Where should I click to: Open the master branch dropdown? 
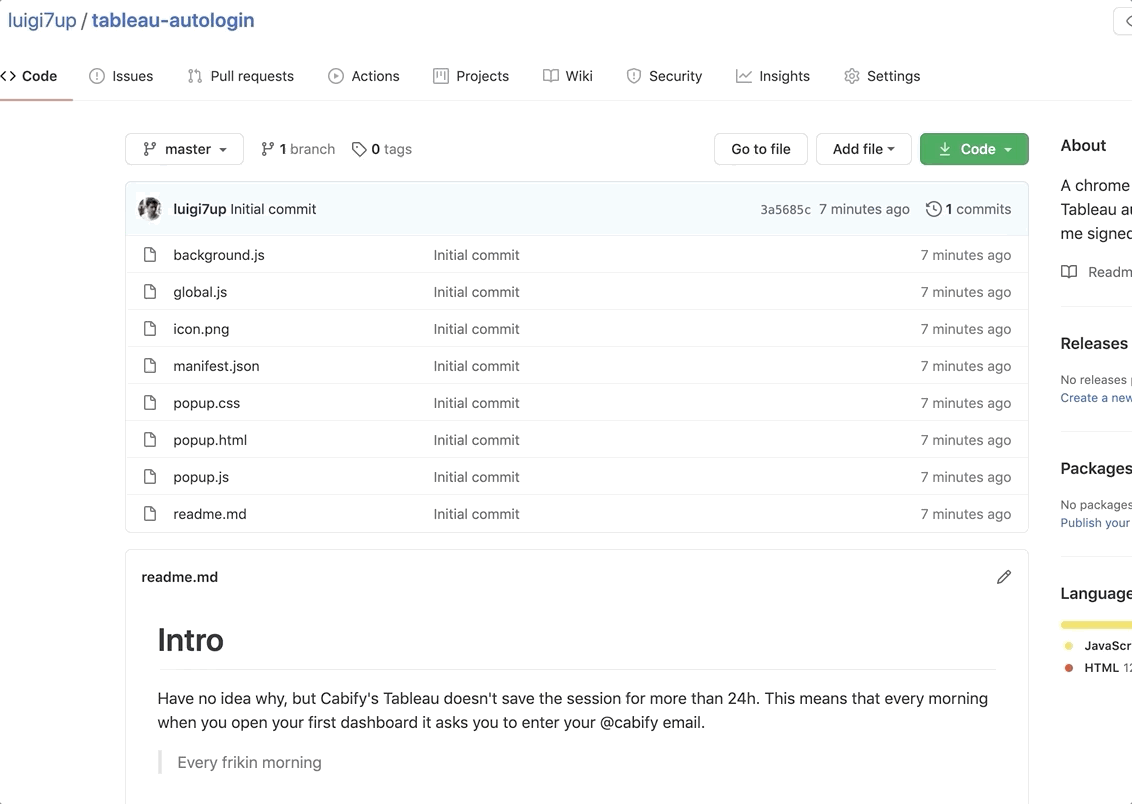(x=184, y=149)
